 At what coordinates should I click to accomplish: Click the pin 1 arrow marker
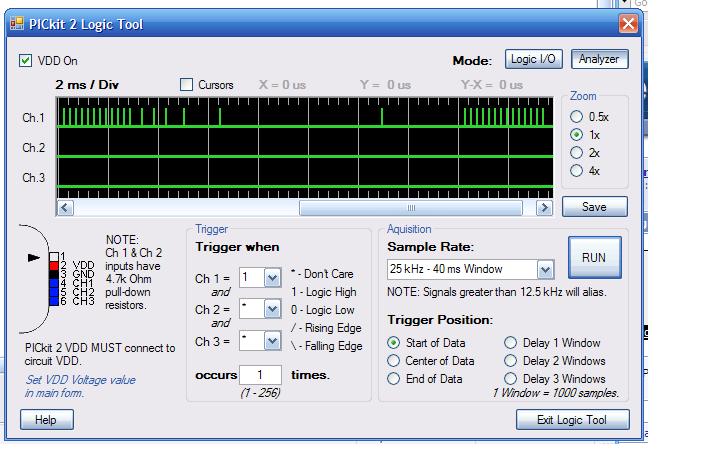point(33,258)
